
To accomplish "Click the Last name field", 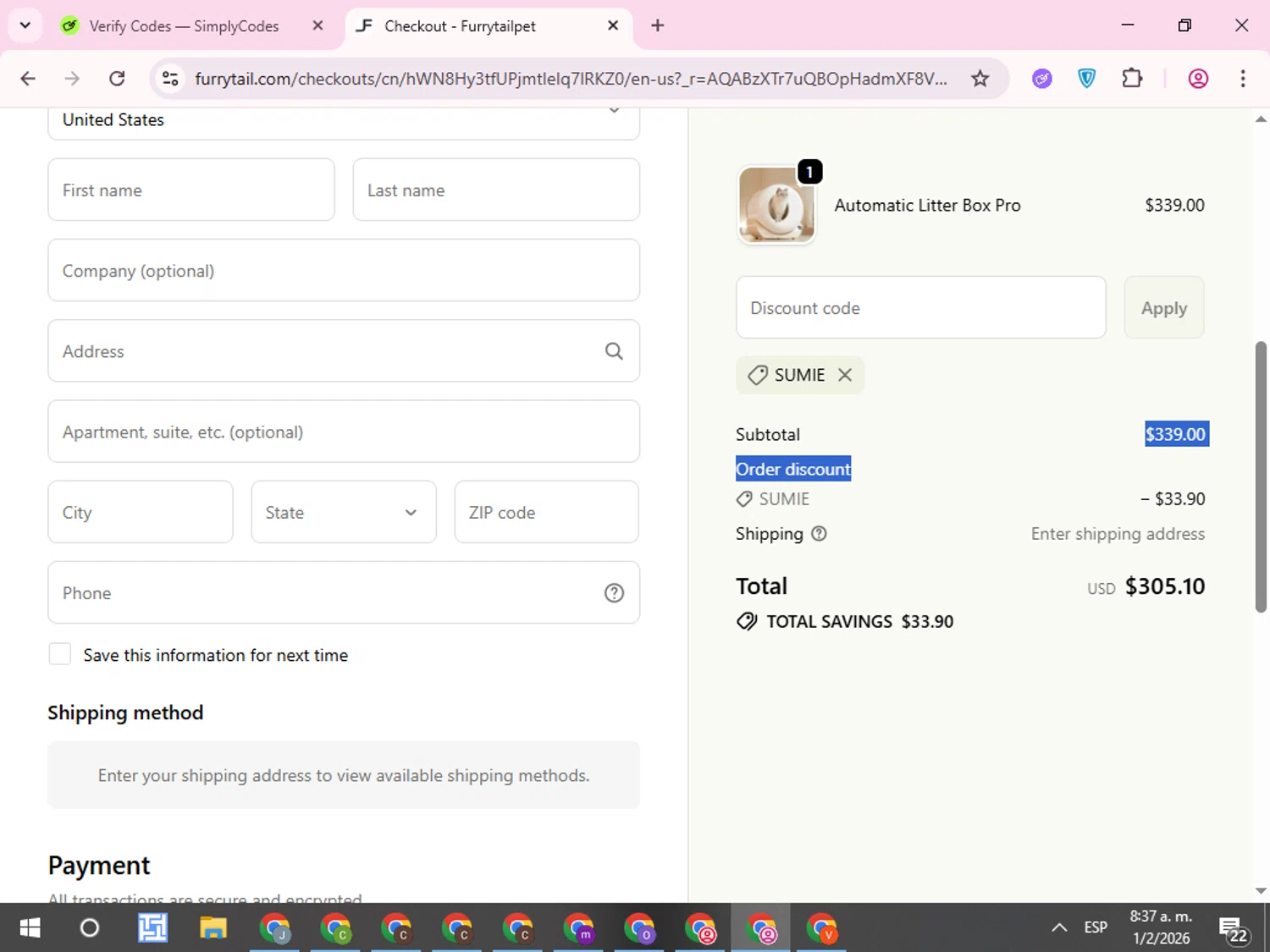I will (496, 190).
